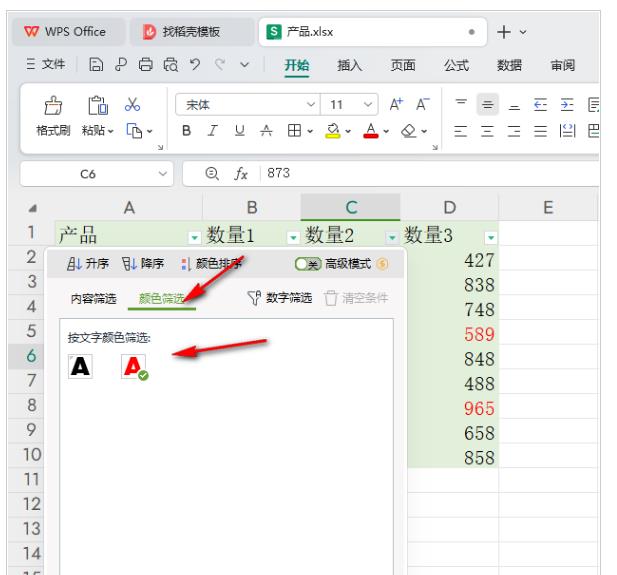This screenshot has height=575, width=617.
Task: Open the 页面 ribbon tab
Action: pos(403,65)
